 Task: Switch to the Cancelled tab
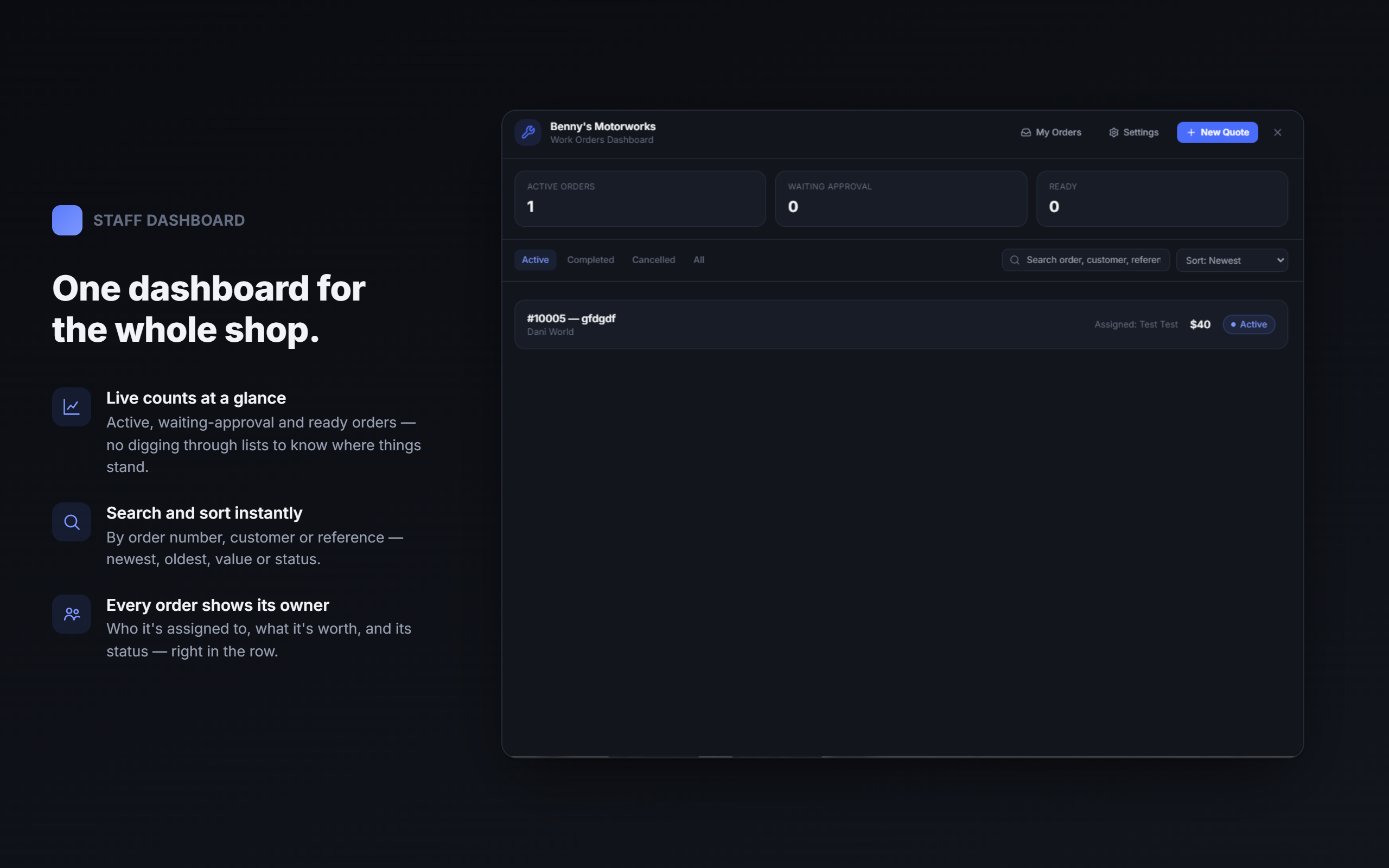point(653,260)
